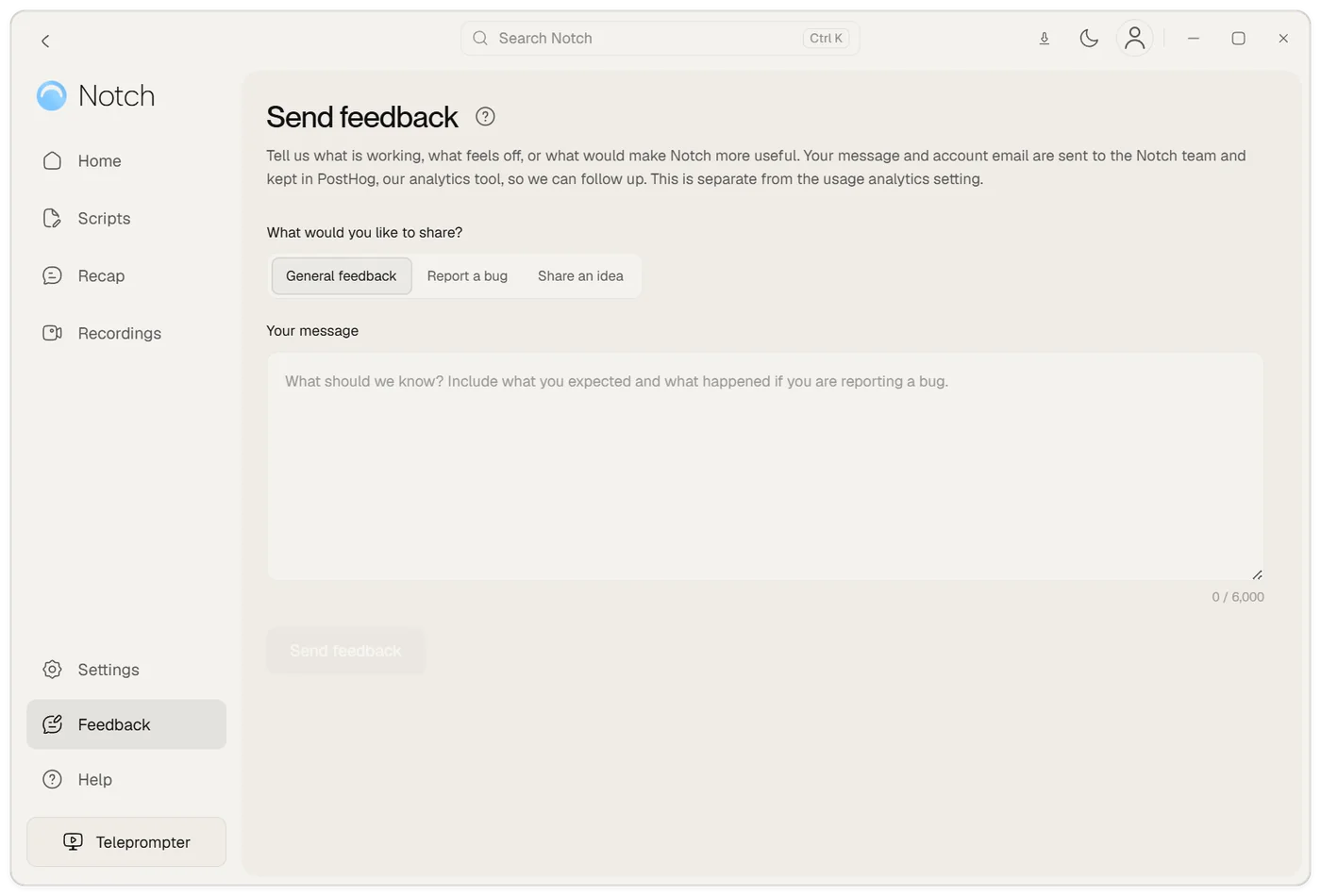
Task: Click 'What would you like to share?' label
Action: pos(365,233)
